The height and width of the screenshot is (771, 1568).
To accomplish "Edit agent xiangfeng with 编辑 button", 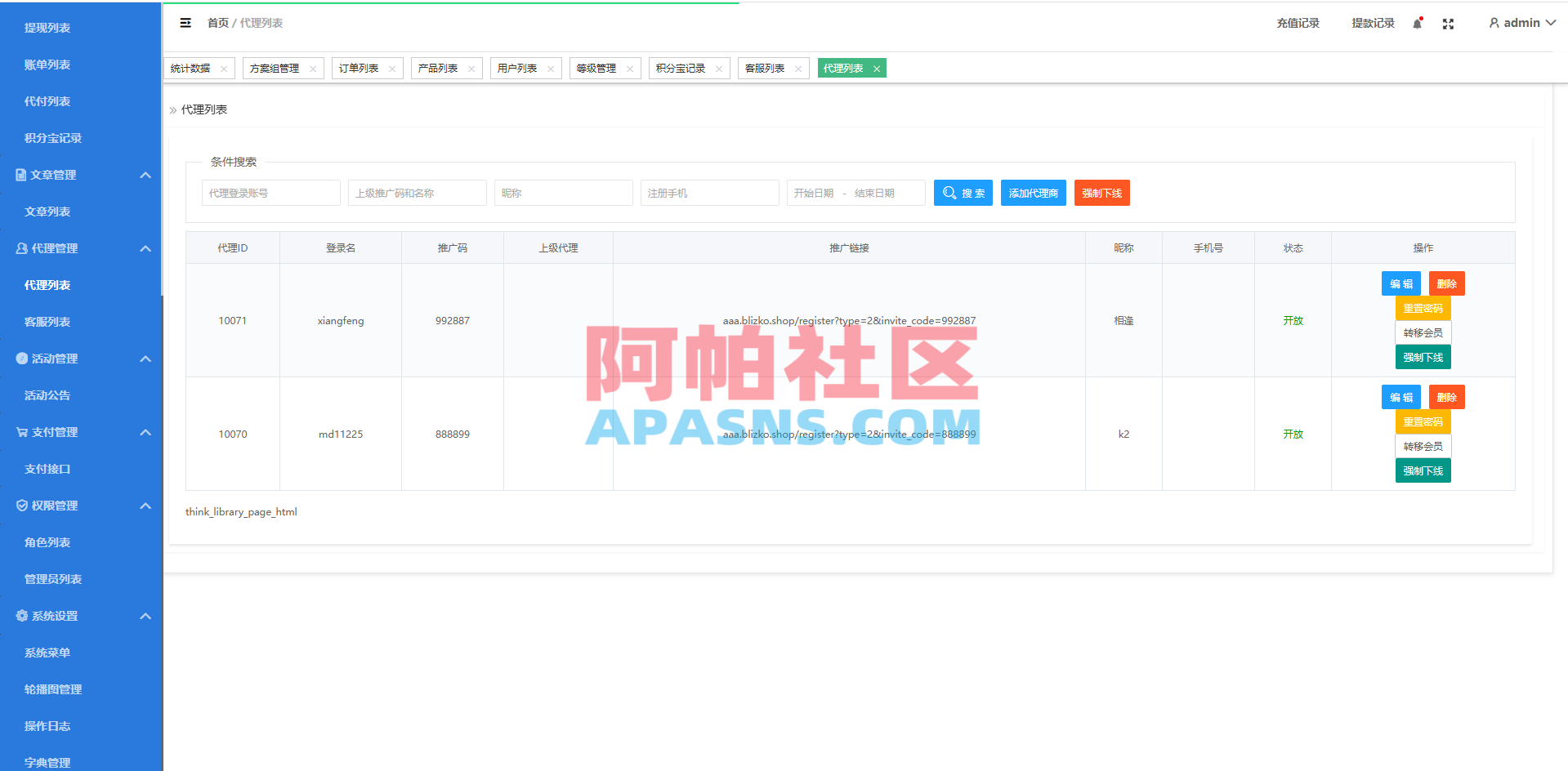I will click(x=1401, y=283).
